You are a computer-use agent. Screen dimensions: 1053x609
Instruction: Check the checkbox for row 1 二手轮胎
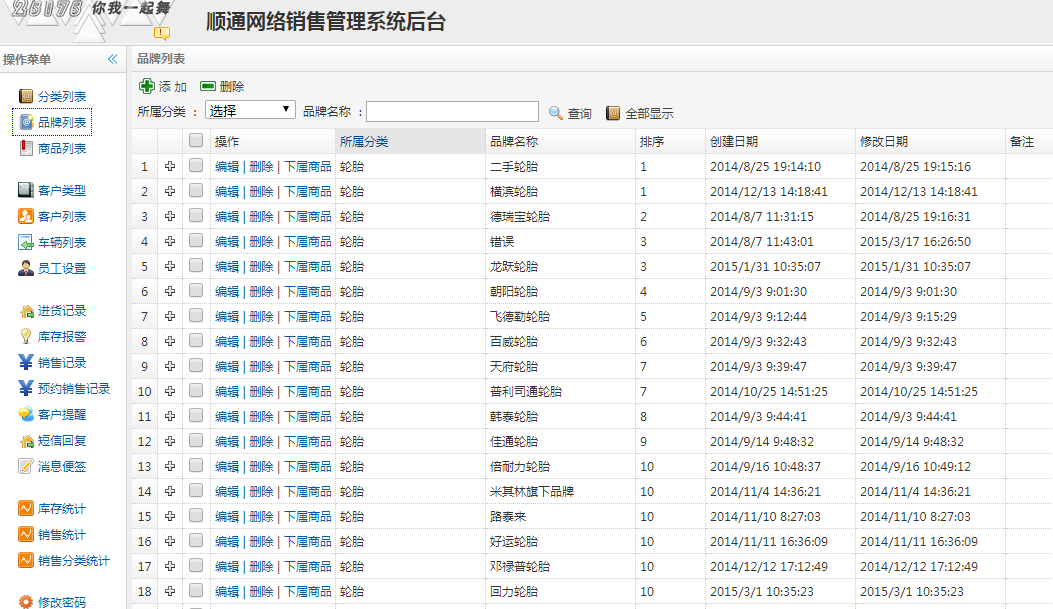[x=196, y=166]
